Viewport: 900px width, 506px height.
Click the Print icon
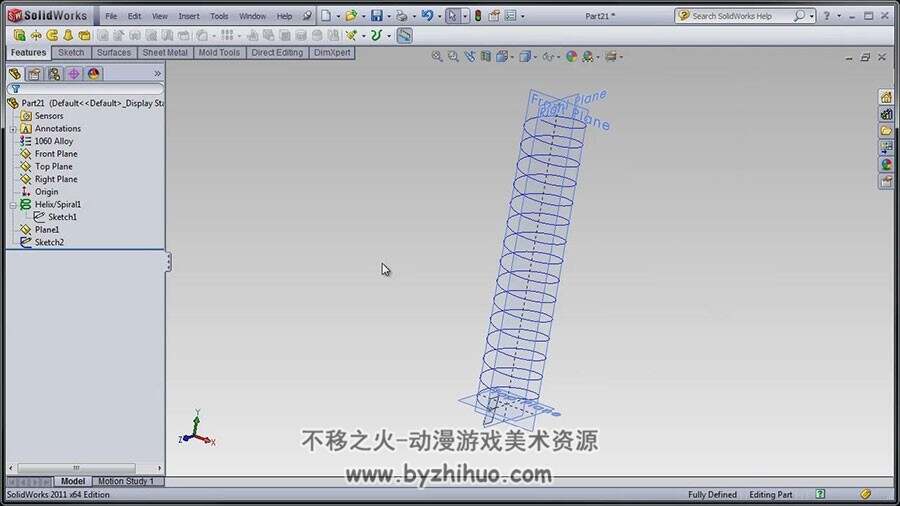tap(402, 16)
